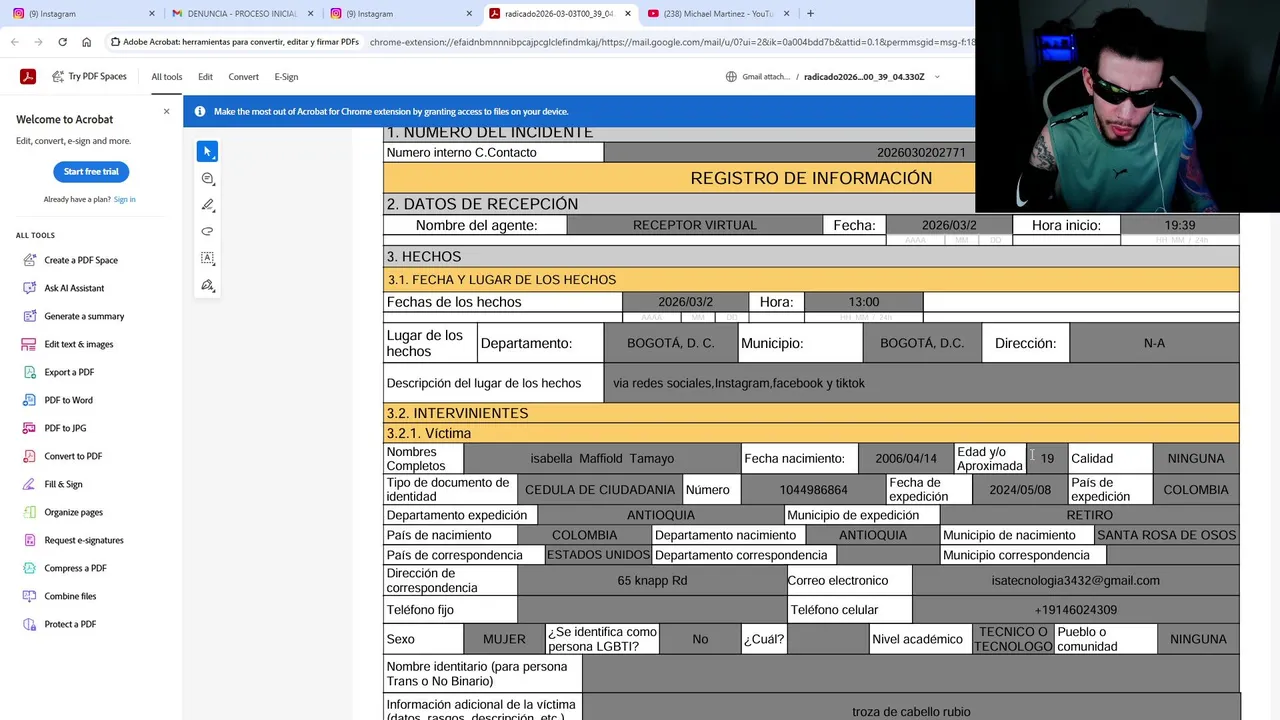1280x720 pixels.
Task: Click the REGISTRO DE INFORMACIÓN heading
Action: (x=811, y=178)
